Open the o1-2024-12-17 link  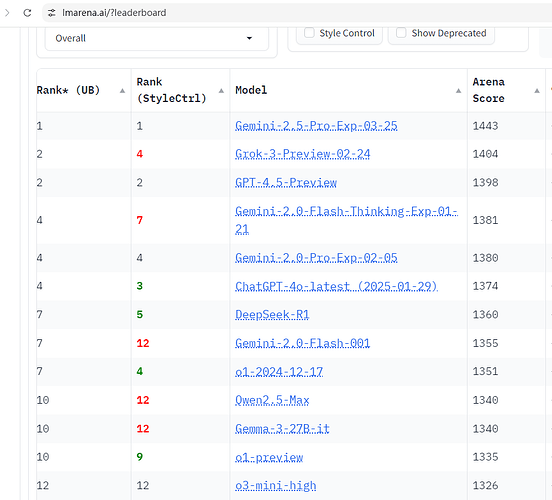(279, 371)
